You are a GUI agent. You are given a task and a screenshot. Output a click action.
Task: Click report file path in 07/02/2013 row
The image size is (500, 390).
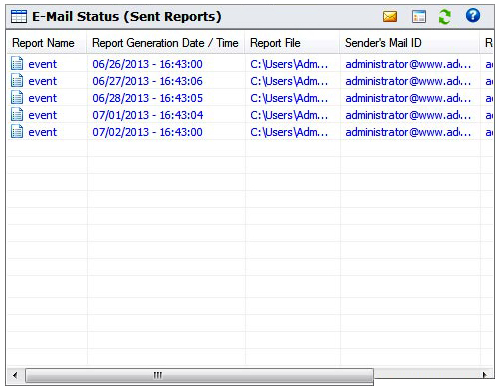pyautogui.click(x=289, y=132)
